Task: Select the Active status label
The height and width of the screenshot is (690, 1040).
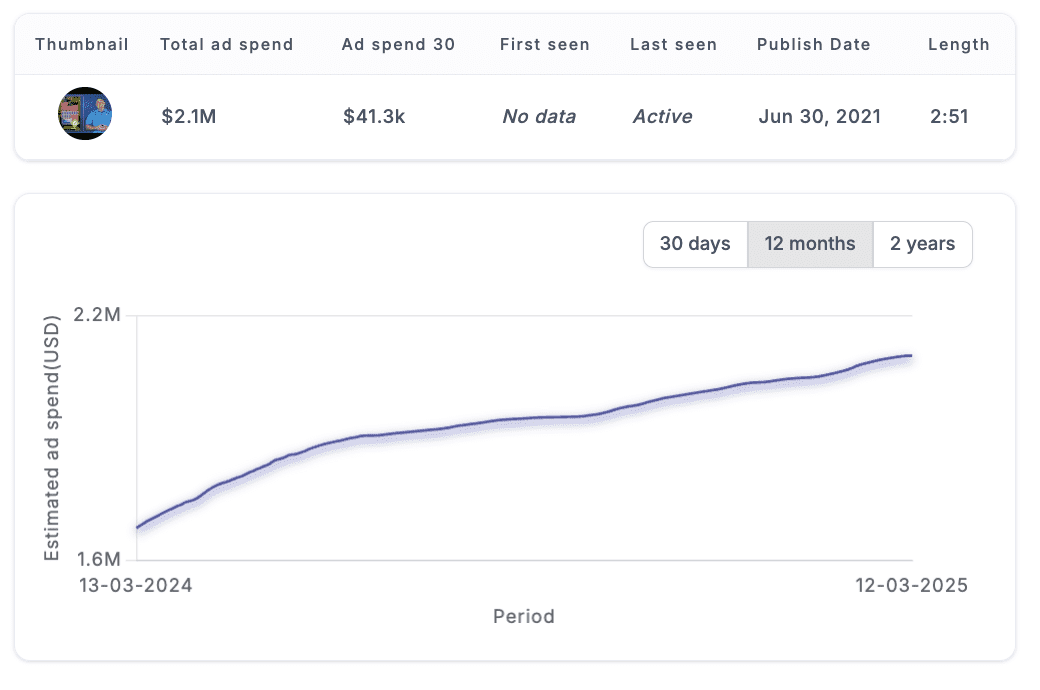Action: tap(662, 116)
